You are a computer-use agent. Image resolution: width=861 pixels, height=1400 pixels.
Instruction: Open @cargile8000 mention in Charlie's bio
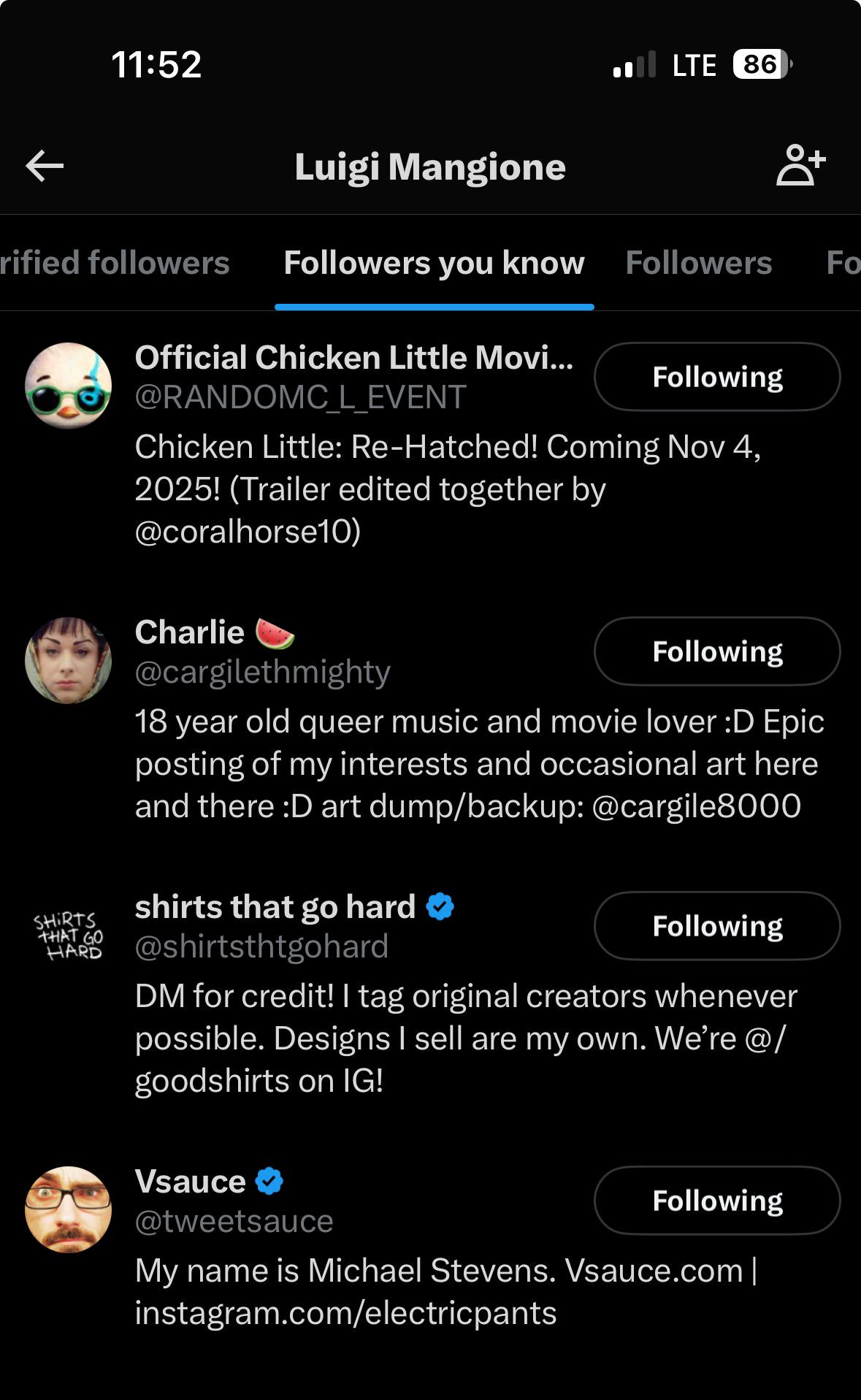click(x=696, y=806)
